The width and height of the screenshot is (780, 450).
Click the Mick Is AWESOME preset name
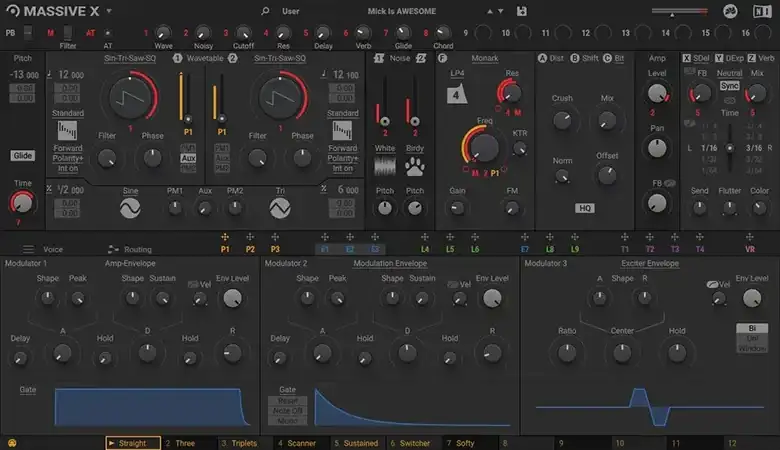click(x=401, y=11)
